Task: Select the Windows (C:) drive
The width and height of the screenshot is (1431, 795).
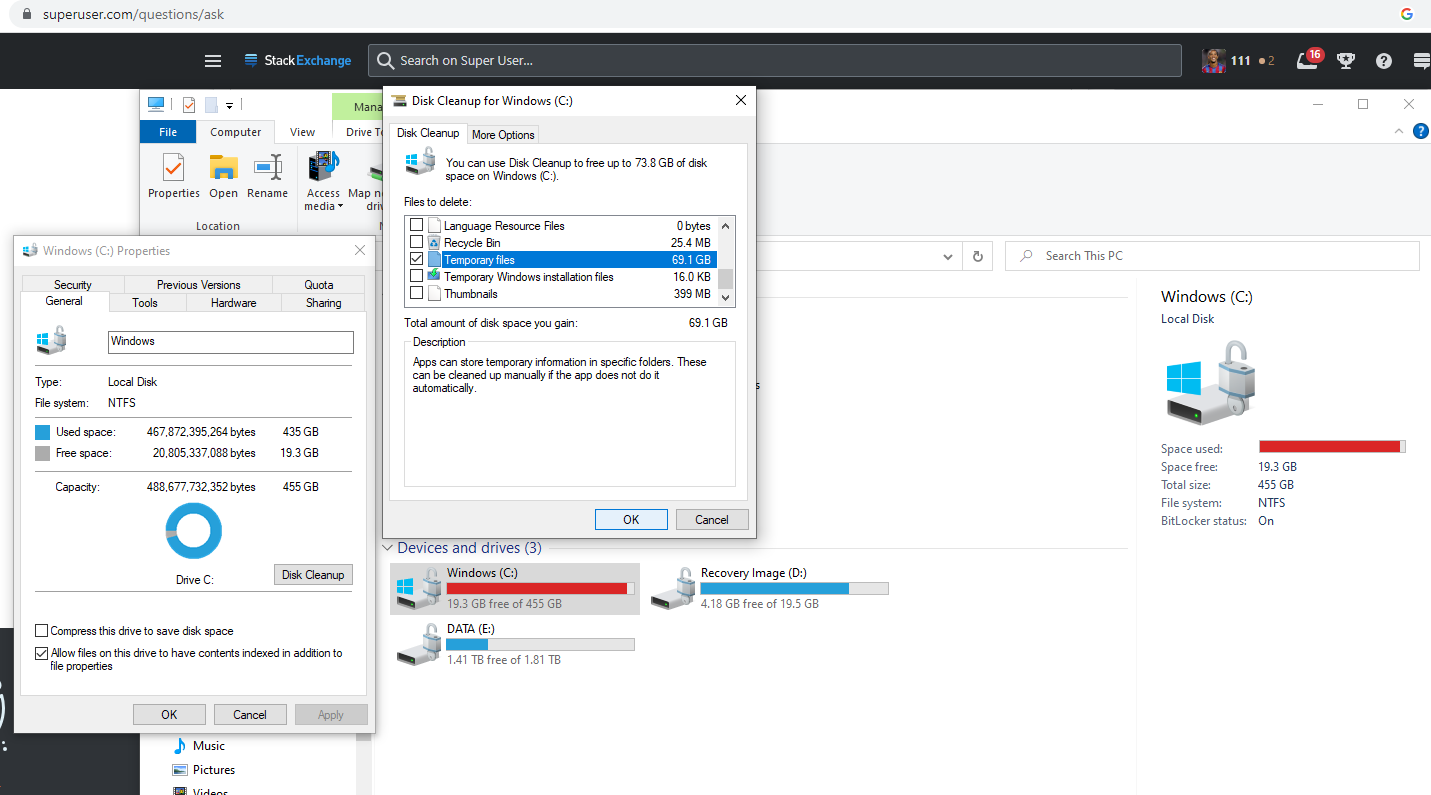Action: click(514, 588)
